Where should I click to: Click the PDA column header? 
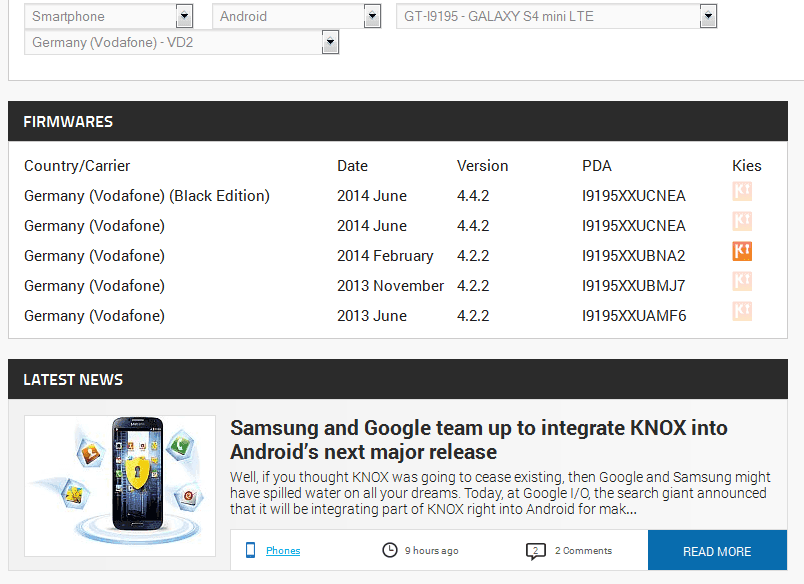597,166
